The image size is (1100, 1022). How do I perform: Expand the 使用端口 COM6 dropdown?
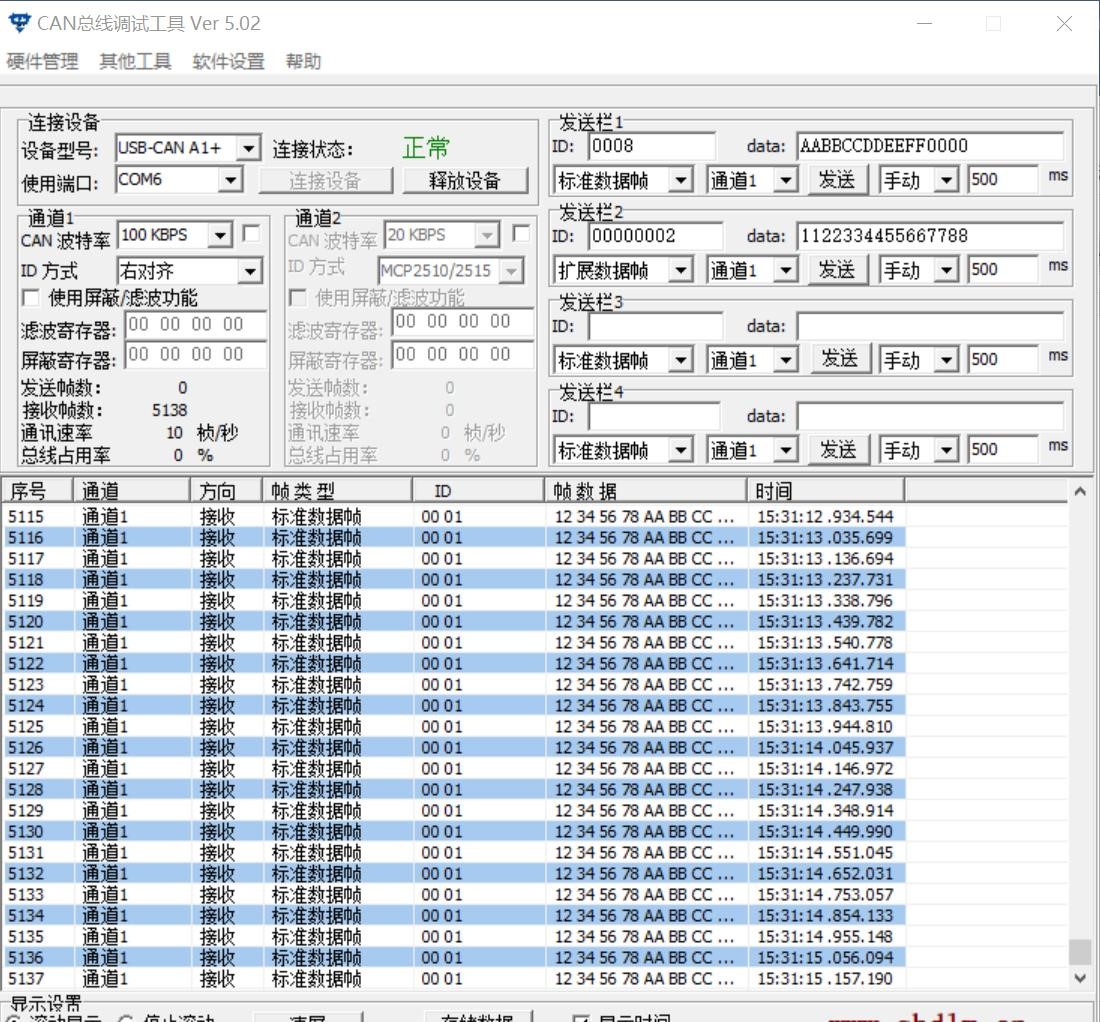(230, 180)
